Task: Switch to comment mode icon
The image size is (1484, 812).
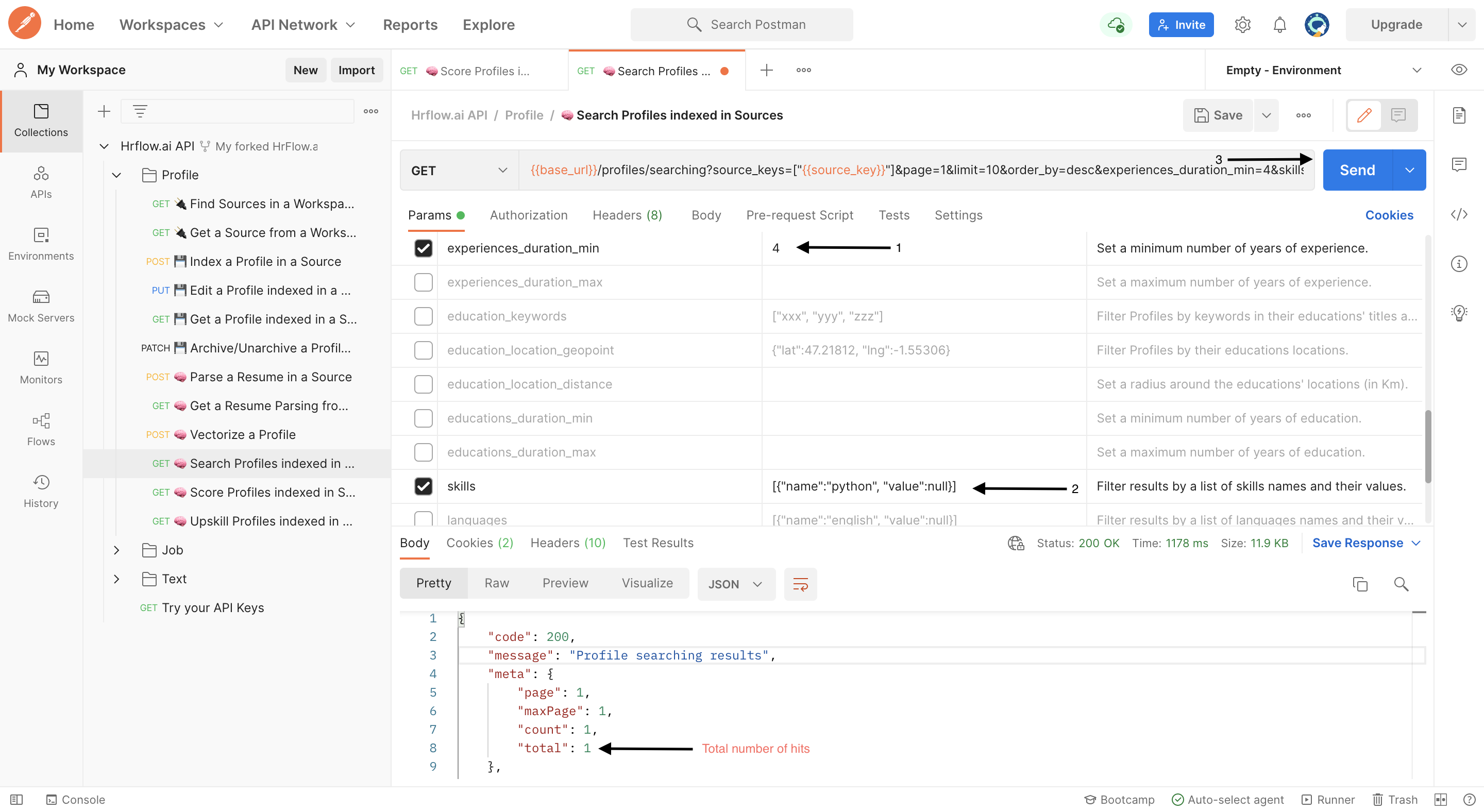Action: coord(1398,115)
